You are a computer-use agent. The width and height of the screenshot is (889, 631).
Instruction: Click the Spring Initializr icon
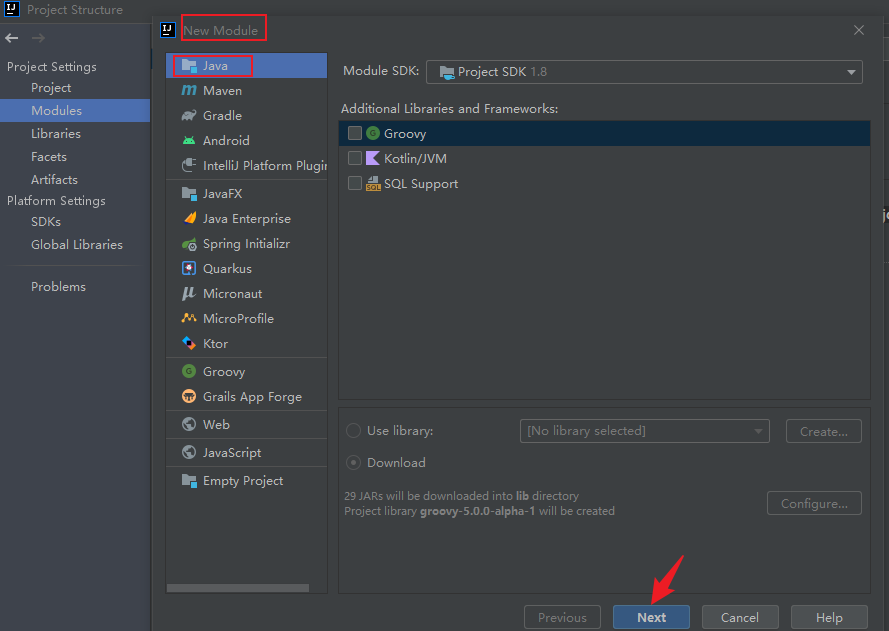click(x=189, y=244)
